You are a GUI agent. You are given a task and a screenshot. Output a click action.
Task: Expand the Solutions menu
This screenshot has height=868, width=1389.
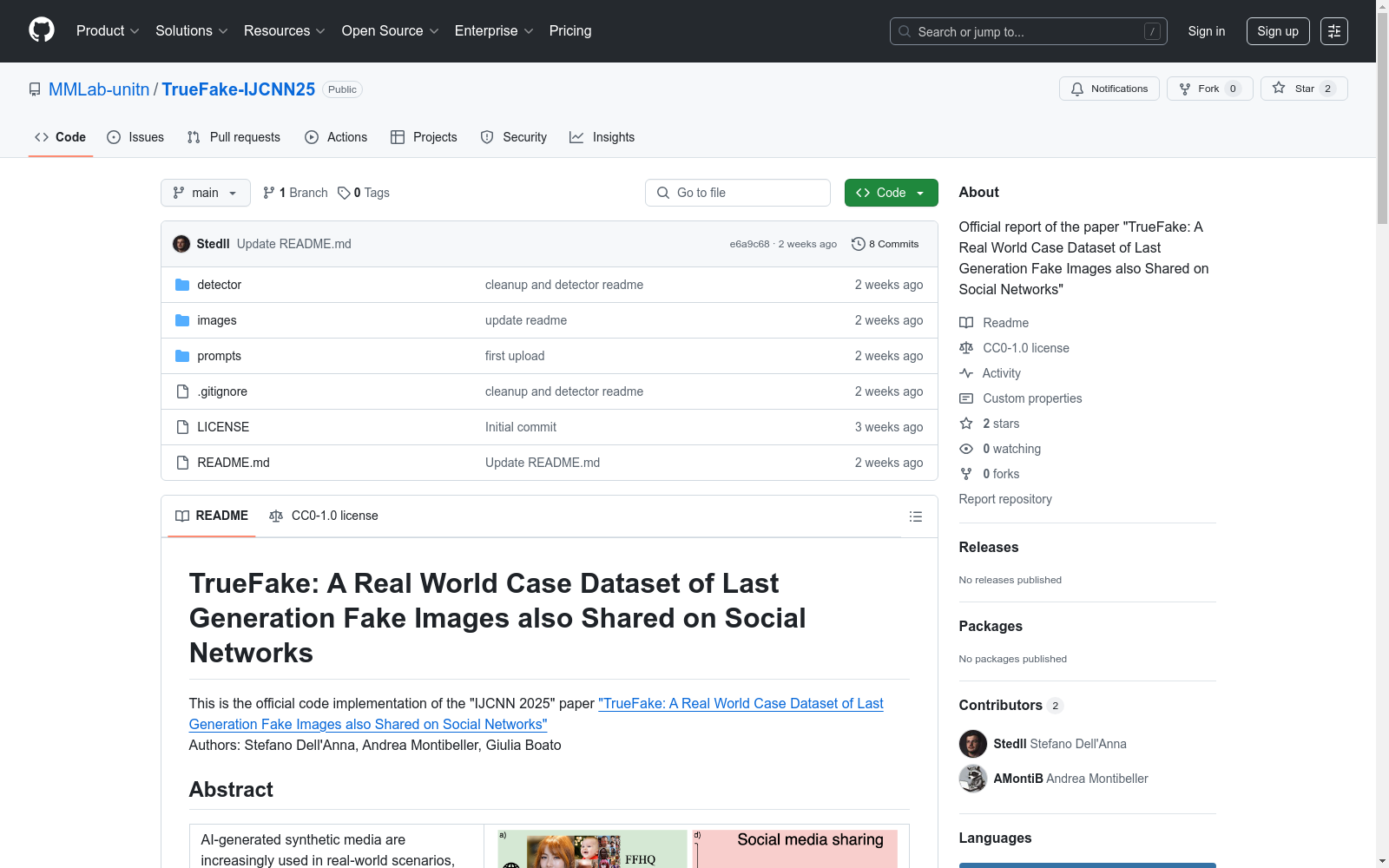192,31
